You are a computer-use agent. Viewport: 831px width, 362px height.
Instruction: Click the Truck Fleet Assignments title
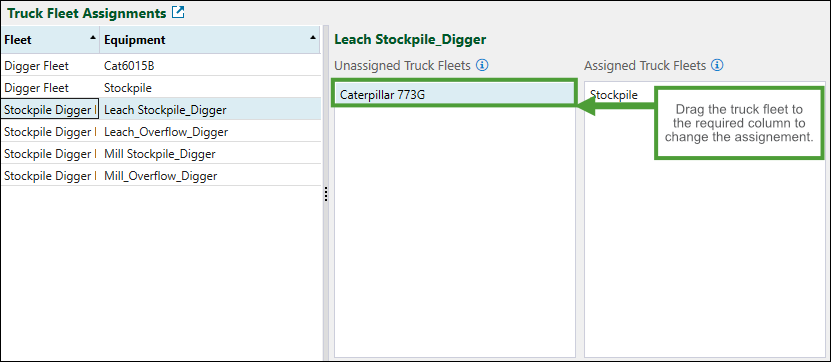pyautogui.click(x=87, y=13)
